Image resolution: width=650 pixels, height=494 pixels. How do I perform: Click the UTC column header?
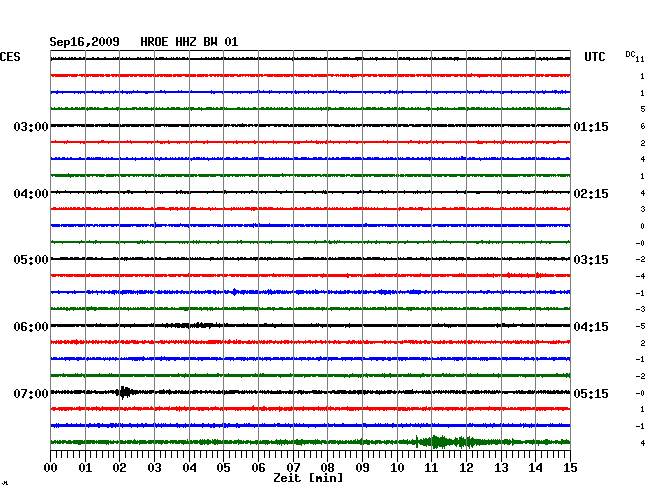coord(594,57)
